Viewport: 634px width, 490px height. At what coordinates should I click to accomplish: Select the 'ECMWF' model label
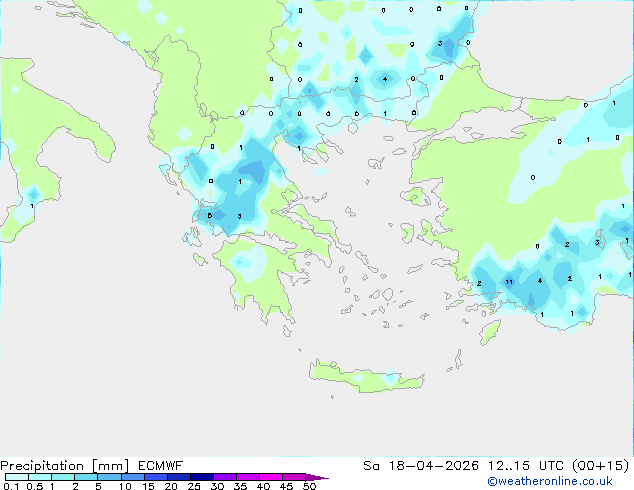coord(161,466)
